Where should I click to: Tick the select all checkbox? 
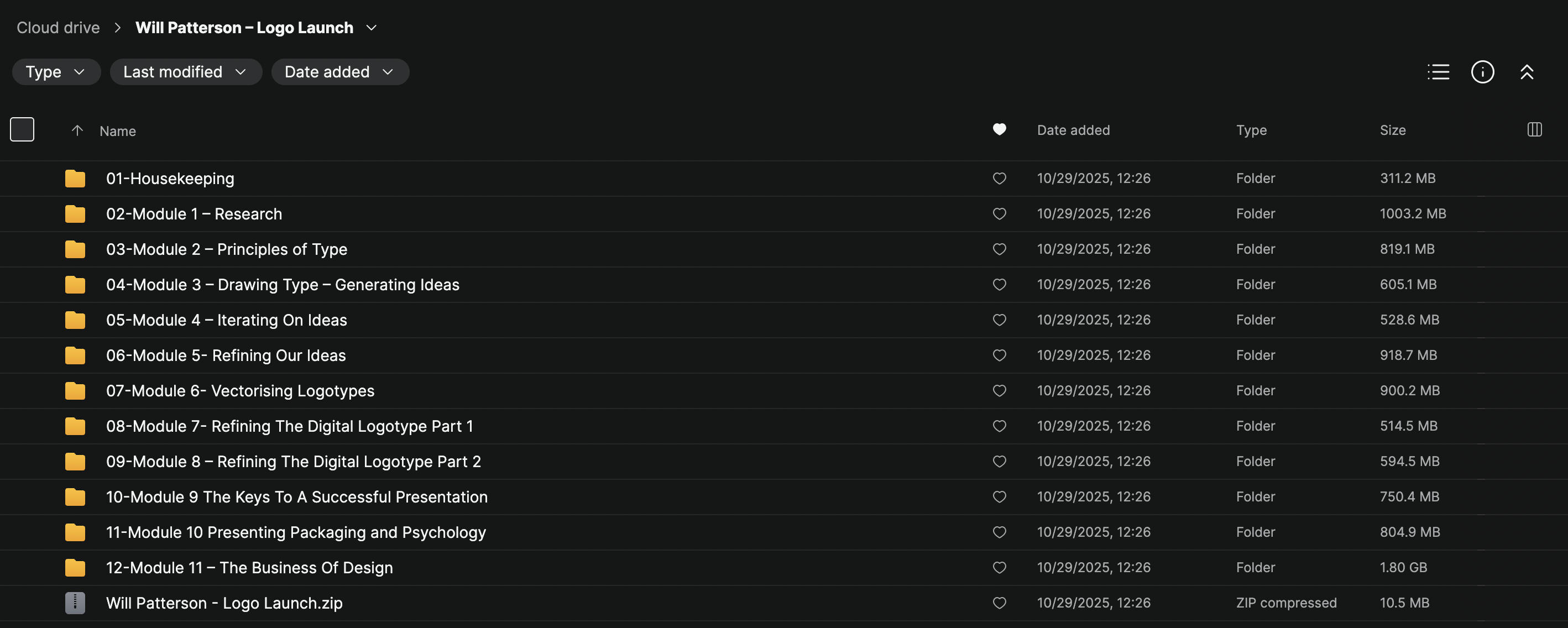[x=22, y=129]
